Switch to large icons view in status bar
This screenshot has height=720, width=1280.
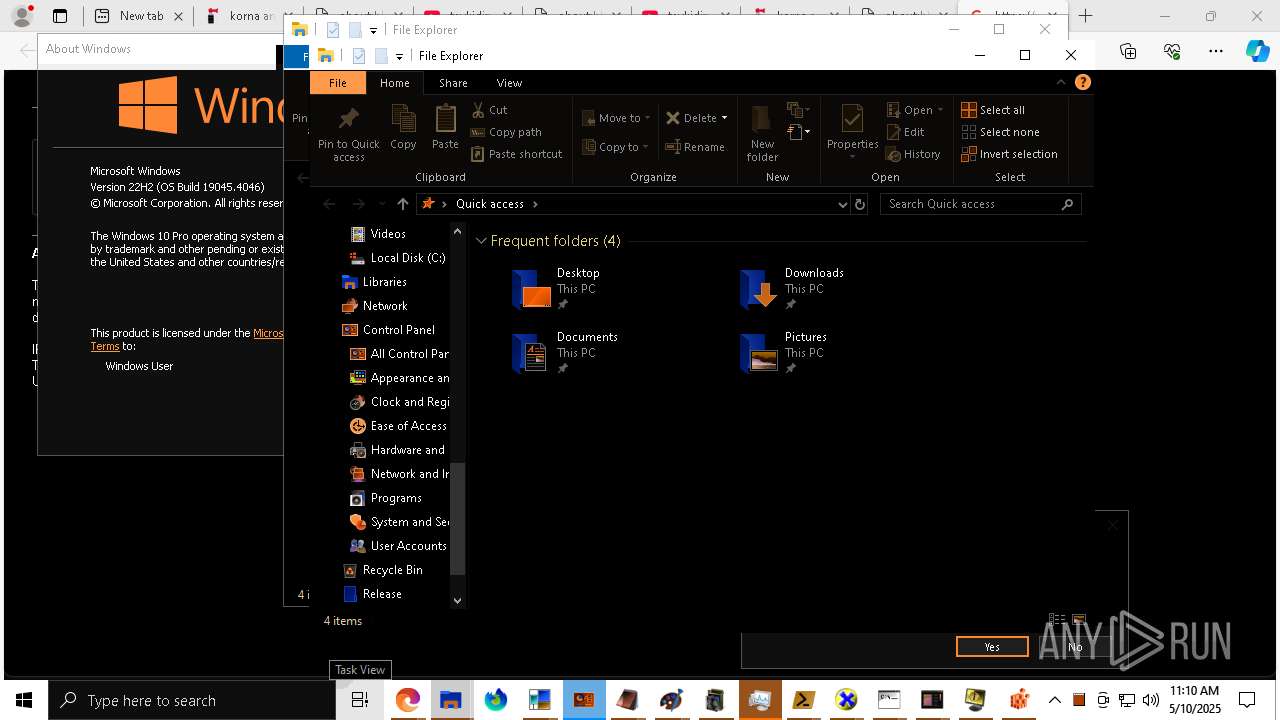[1079, 620]
